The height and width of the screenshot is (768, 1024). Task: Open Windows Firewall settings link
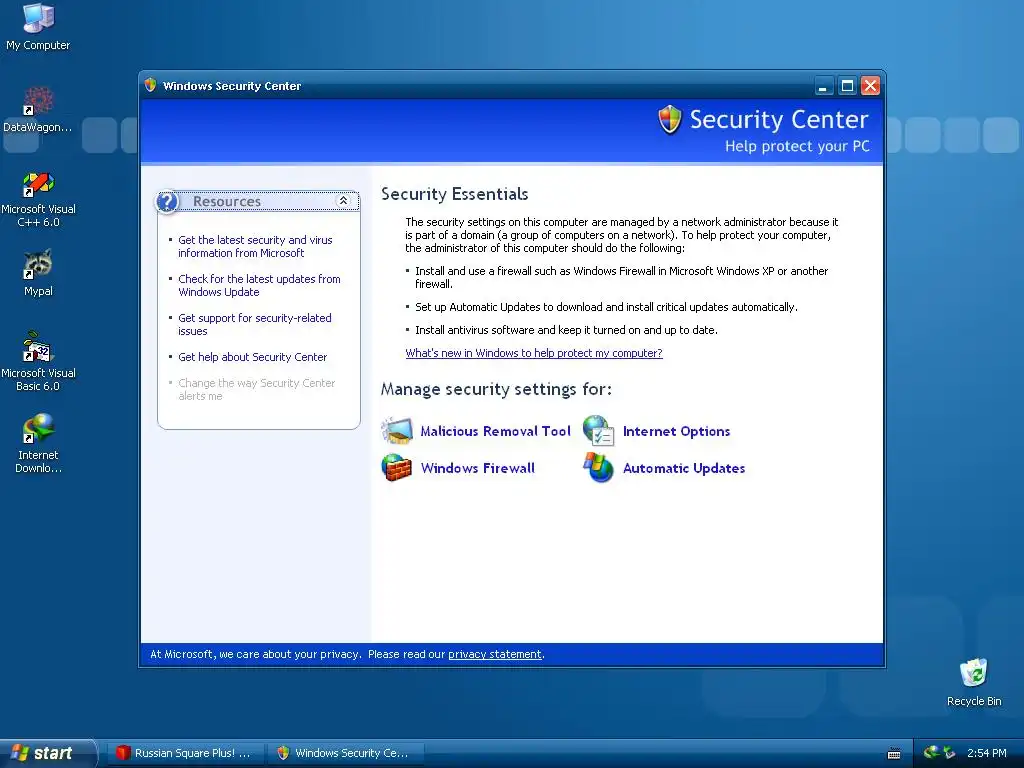pyautogui.click(x=477, y=468)
